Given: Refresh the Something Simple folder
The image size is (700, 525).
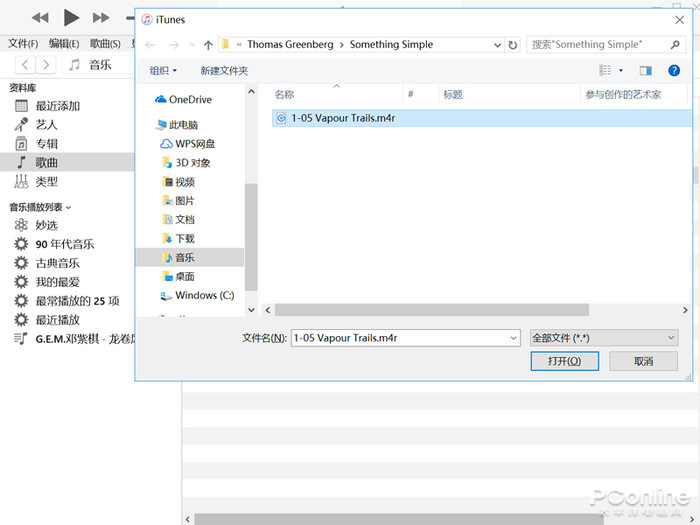Looking at the screenshot, I should tap(512, 45).
